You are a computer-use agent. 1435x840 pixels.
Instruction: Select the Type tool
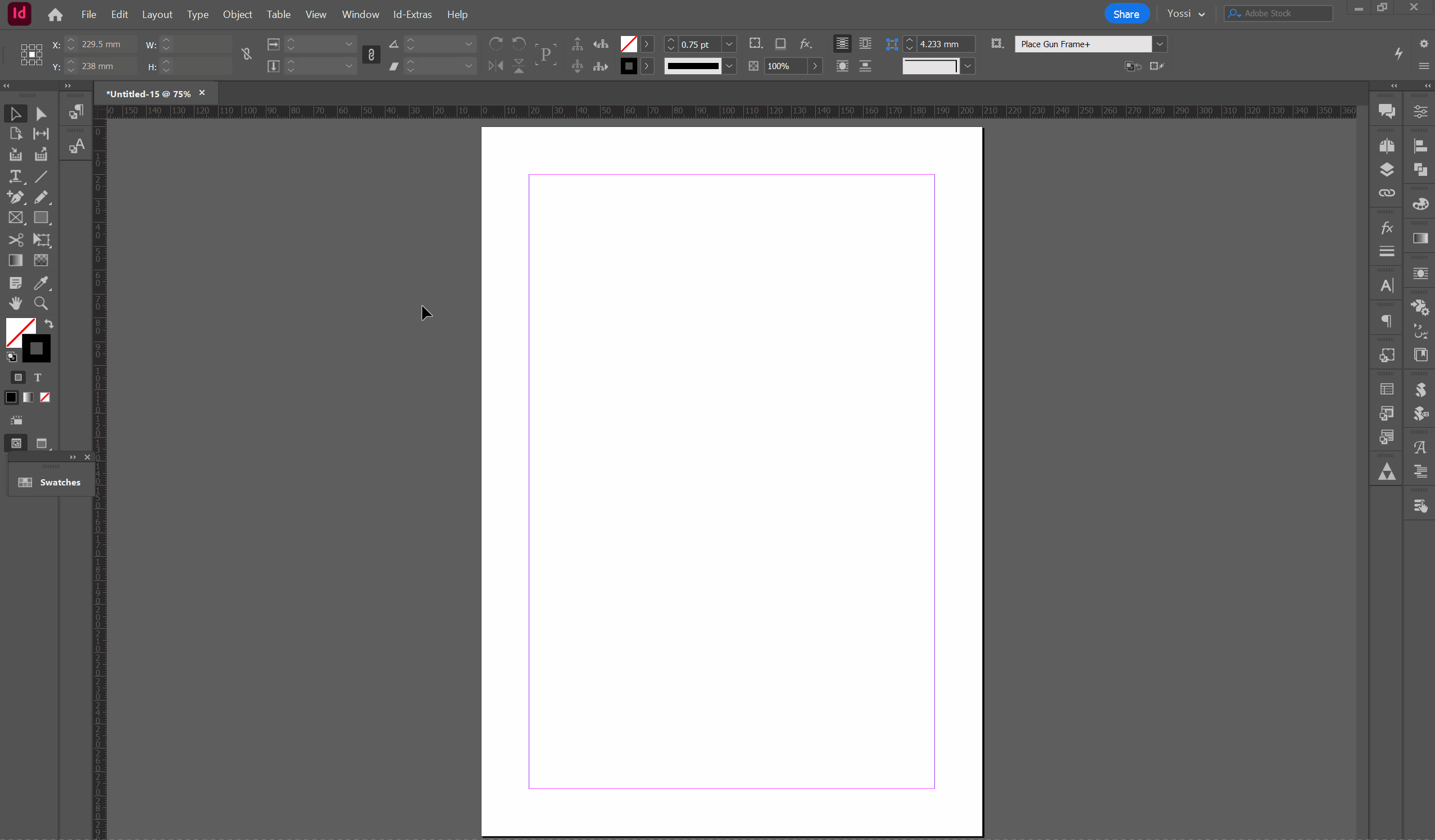(x=15, y=176)
